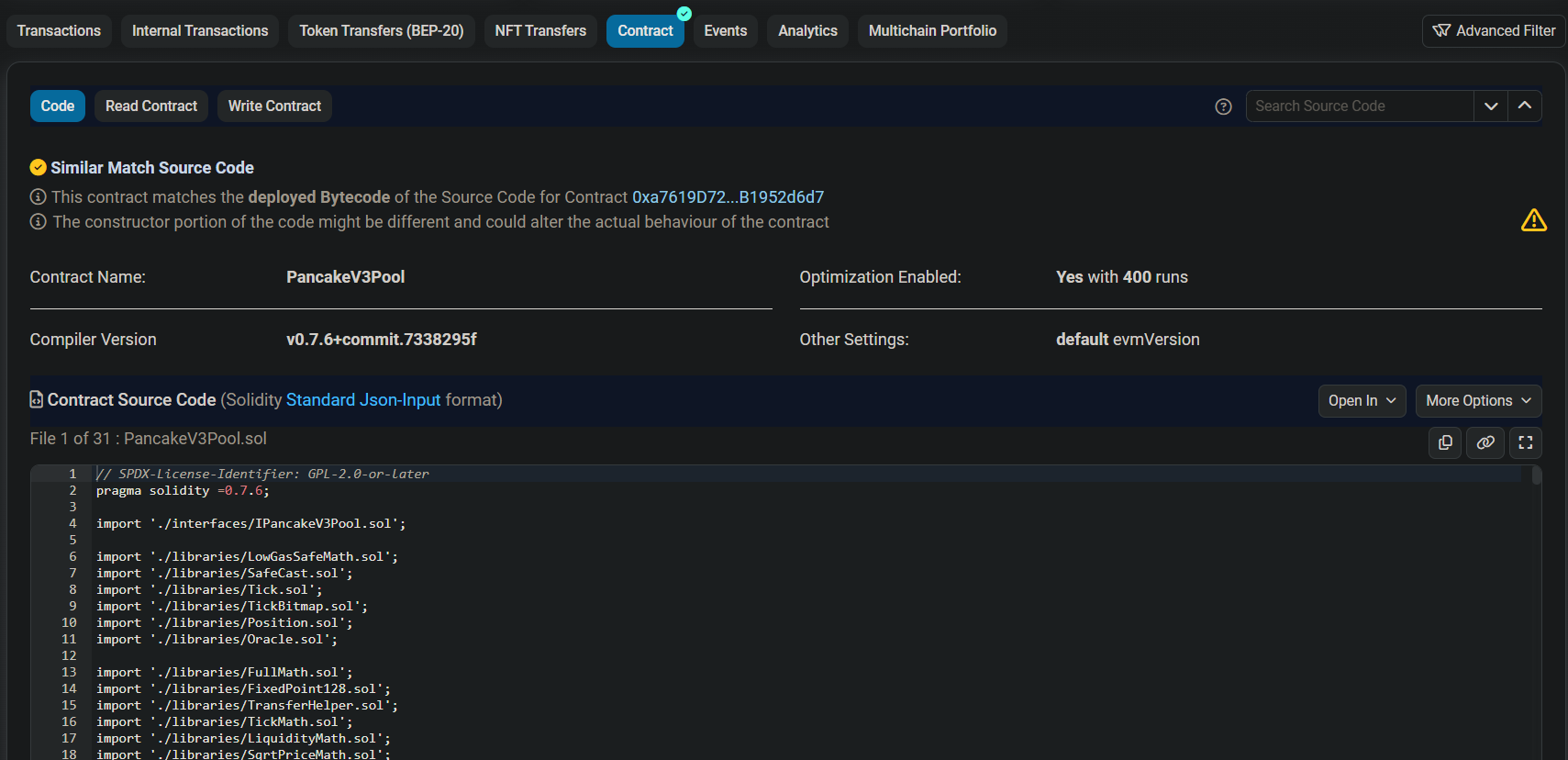Click the permalink chain icon
This screenshot has width=1568, height=760.
pos(1485,442)
